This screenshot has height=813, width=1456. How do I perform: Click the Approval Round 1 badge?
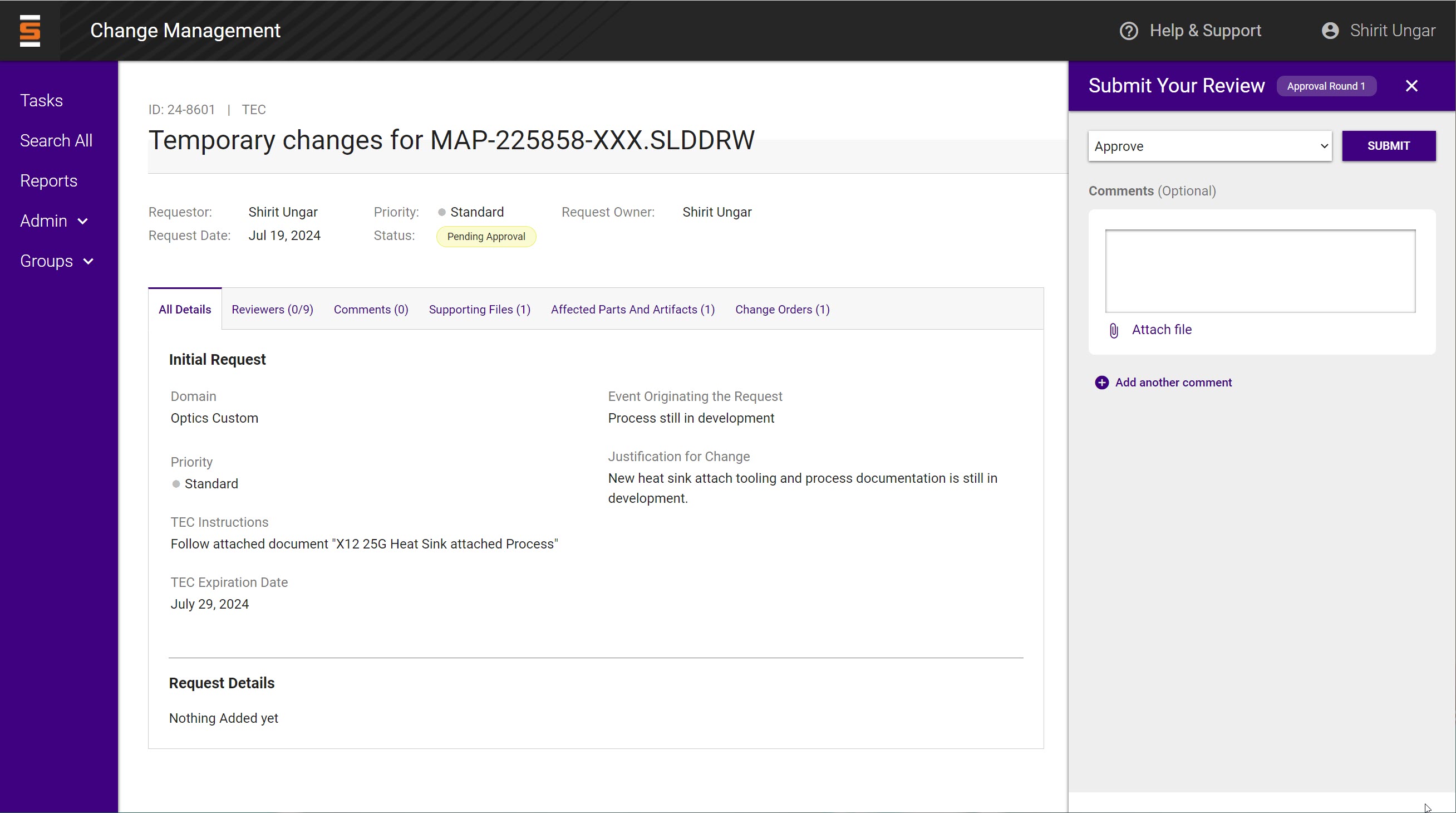pyautogui.click(x=1325, y=86)
